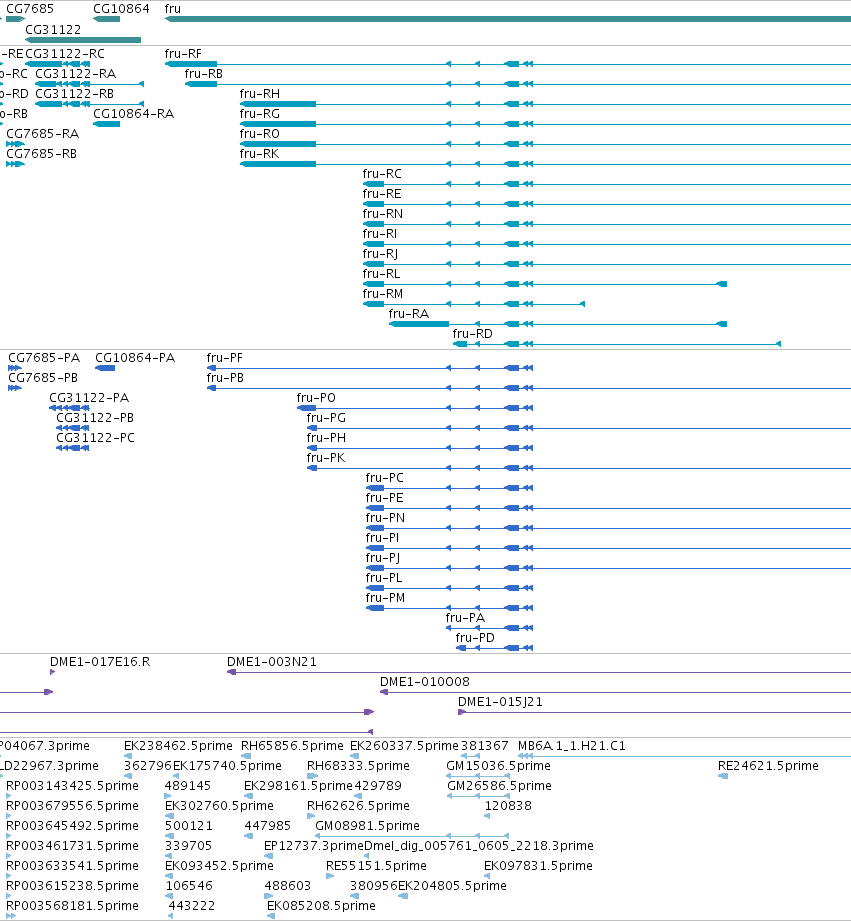
Task: Click the fru-RA transcript label
Action: click(409, 313)
